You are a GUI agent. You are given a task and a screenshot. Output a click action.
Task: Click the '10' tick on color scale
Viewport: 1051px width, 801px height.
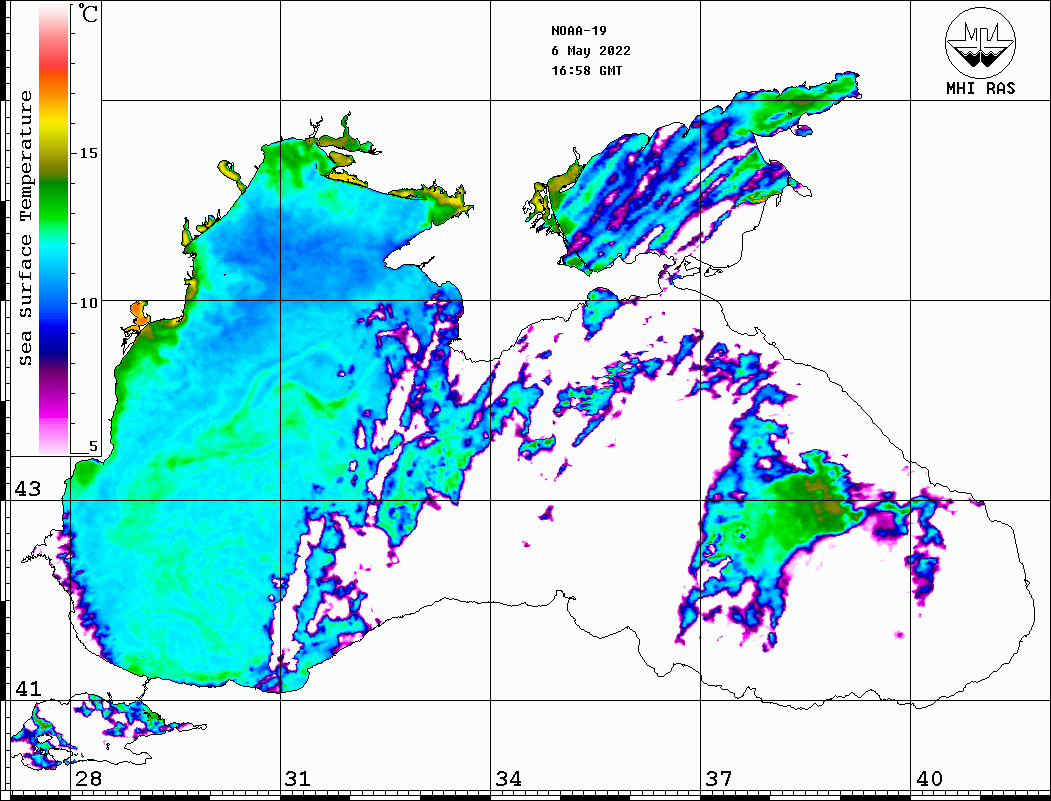(x=88, y=303)
